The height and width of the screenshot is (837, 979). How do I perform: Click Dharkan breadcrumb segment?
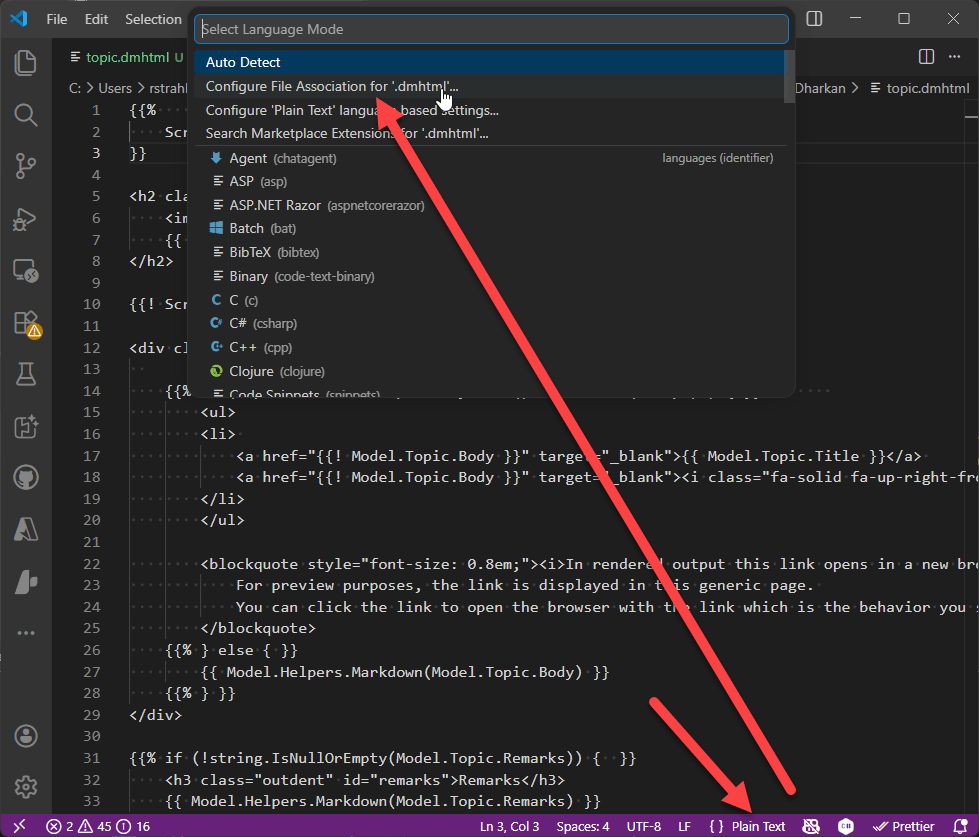(x=820, y=89)
